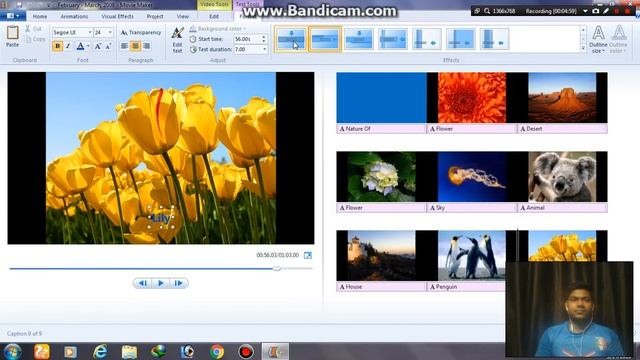This screenshot has height=360, width=640.
Task: Apply the fourth text effect thumbnail
Action: [392, 39]
